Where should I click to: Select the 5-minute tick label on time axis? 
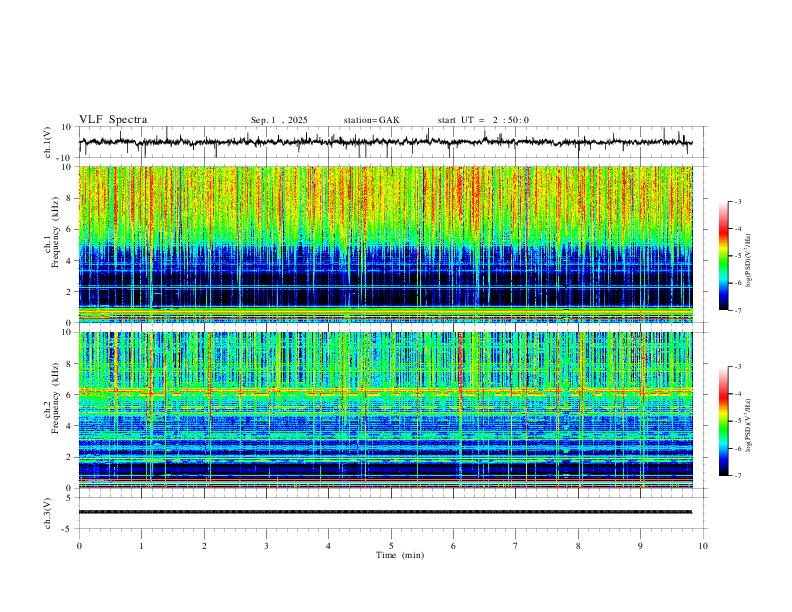click(x=391, y=546)
